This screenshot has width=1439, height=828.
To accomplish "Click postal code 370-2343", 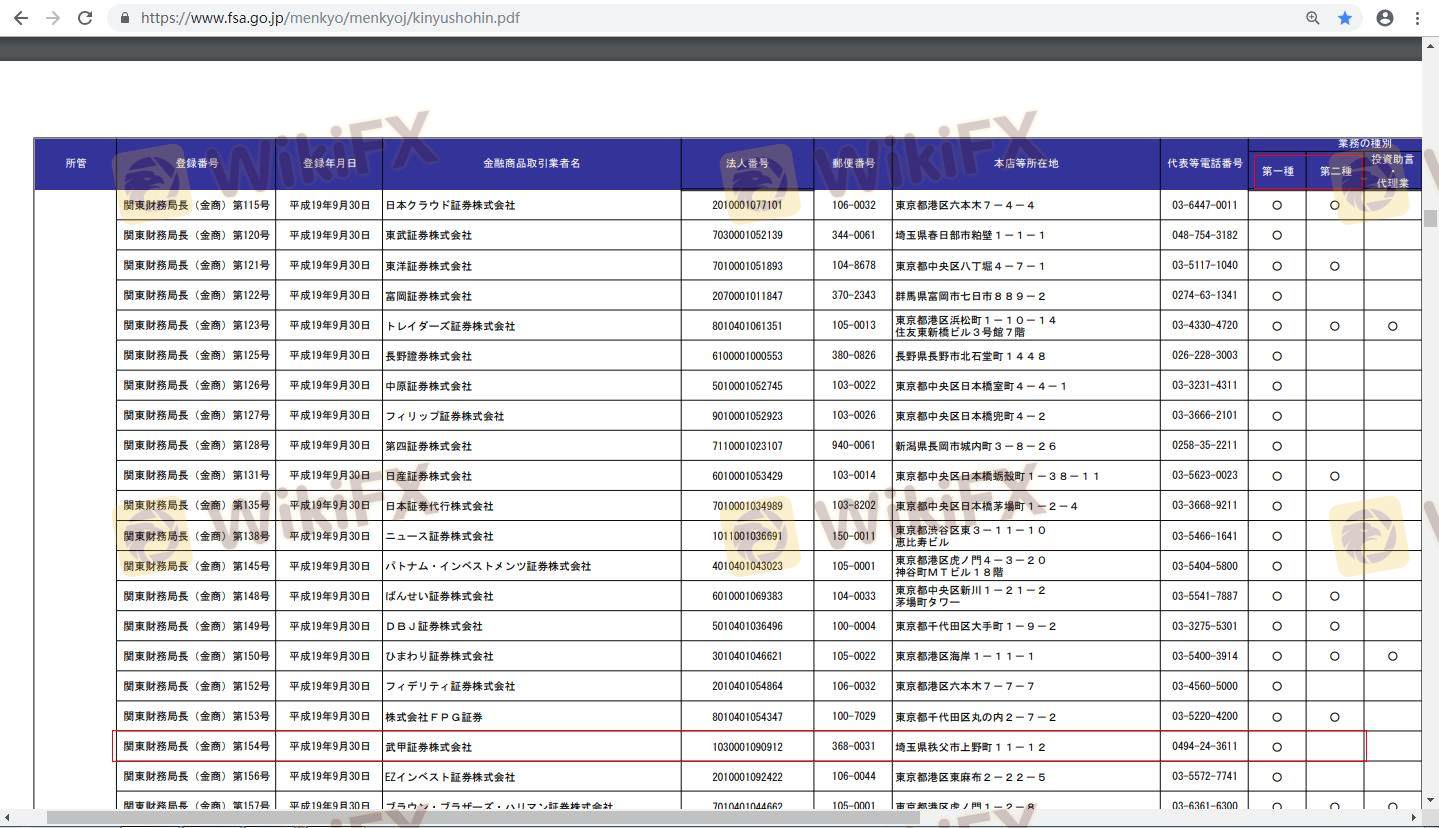I will (x=853, y=296).
